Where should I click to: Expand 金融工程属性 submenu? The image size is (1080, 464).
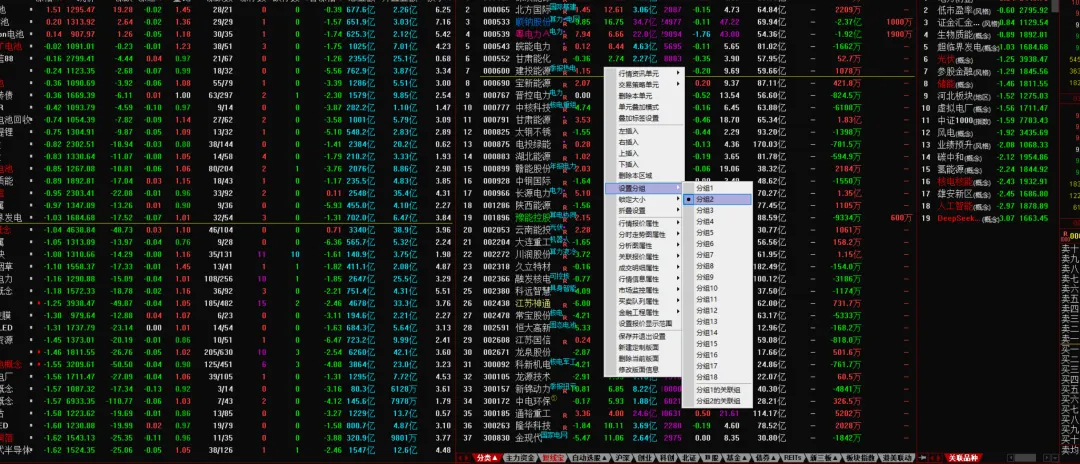[644, 312]
